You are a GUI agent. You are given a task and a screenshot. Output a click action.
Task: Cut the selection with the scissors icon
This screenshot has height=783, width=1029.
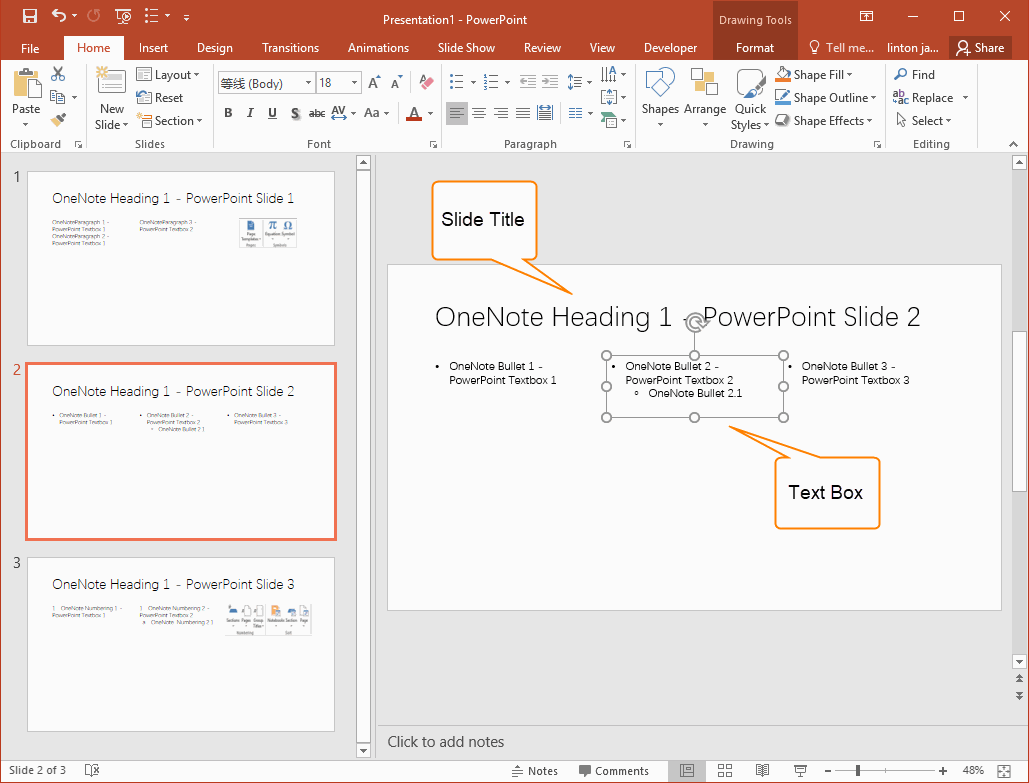pyautogui.click(x=58, y=74)
